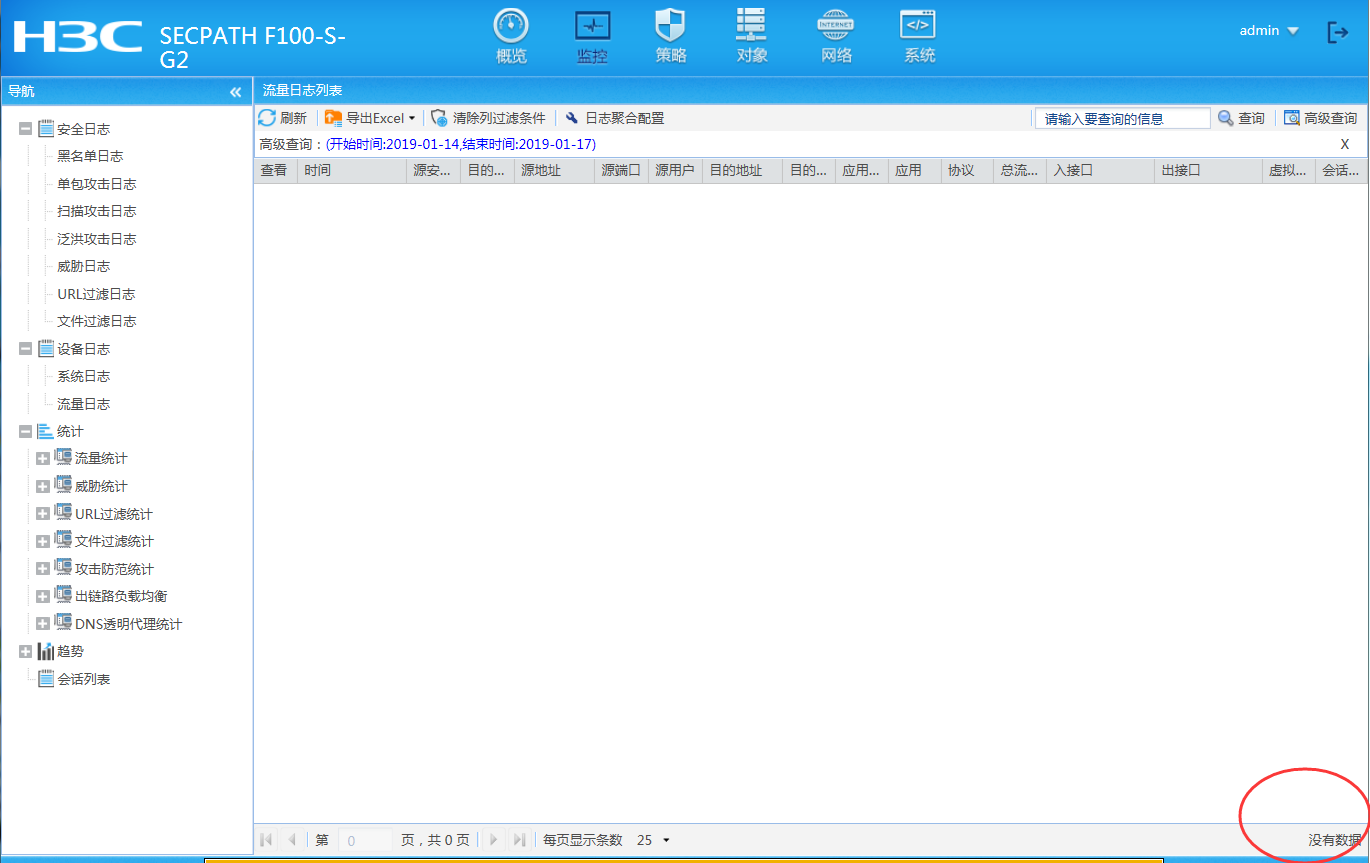Viewport: 1370px width, 863px height.
Task: Open the 会话列表 session list
Action: click(x=84, y=679)
